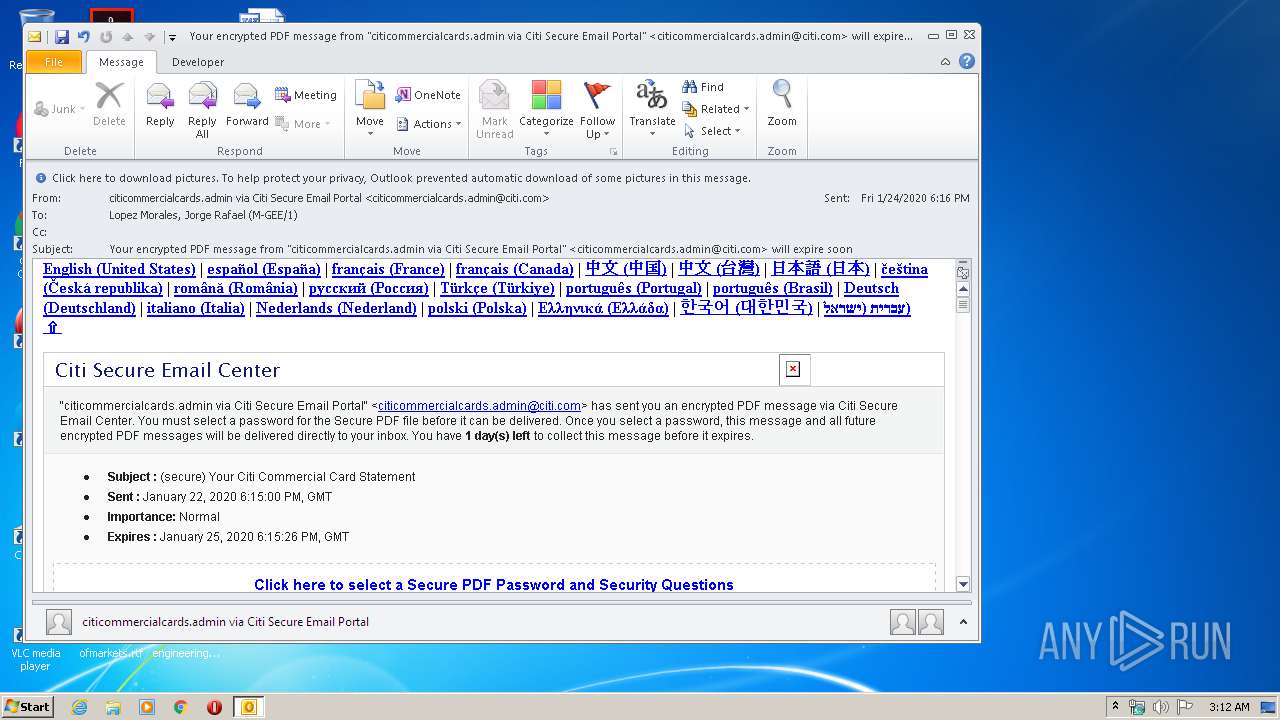
Task: Expand the People Pane chevron
Action: tap(963, 622)
